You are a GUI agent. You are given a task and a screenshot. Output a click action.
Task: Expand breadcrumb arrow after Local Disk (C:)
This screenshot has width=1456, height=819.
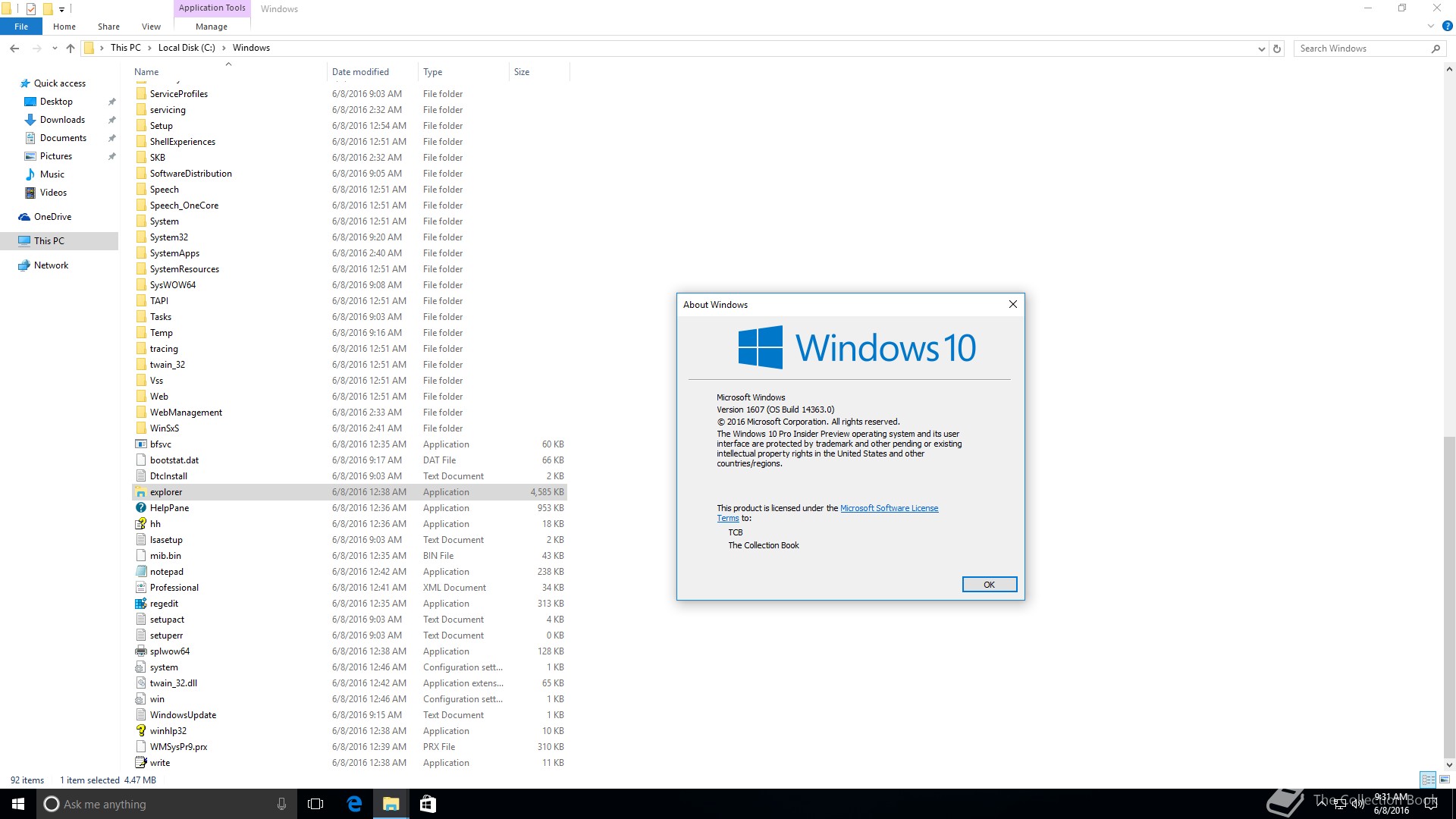tap(224, 48)
